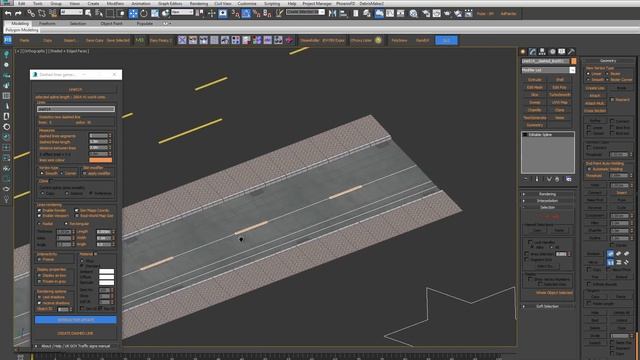The image size is (640, 360).
Task: Click Pin Stack icon below modifier stack
Action: point(526,179)
